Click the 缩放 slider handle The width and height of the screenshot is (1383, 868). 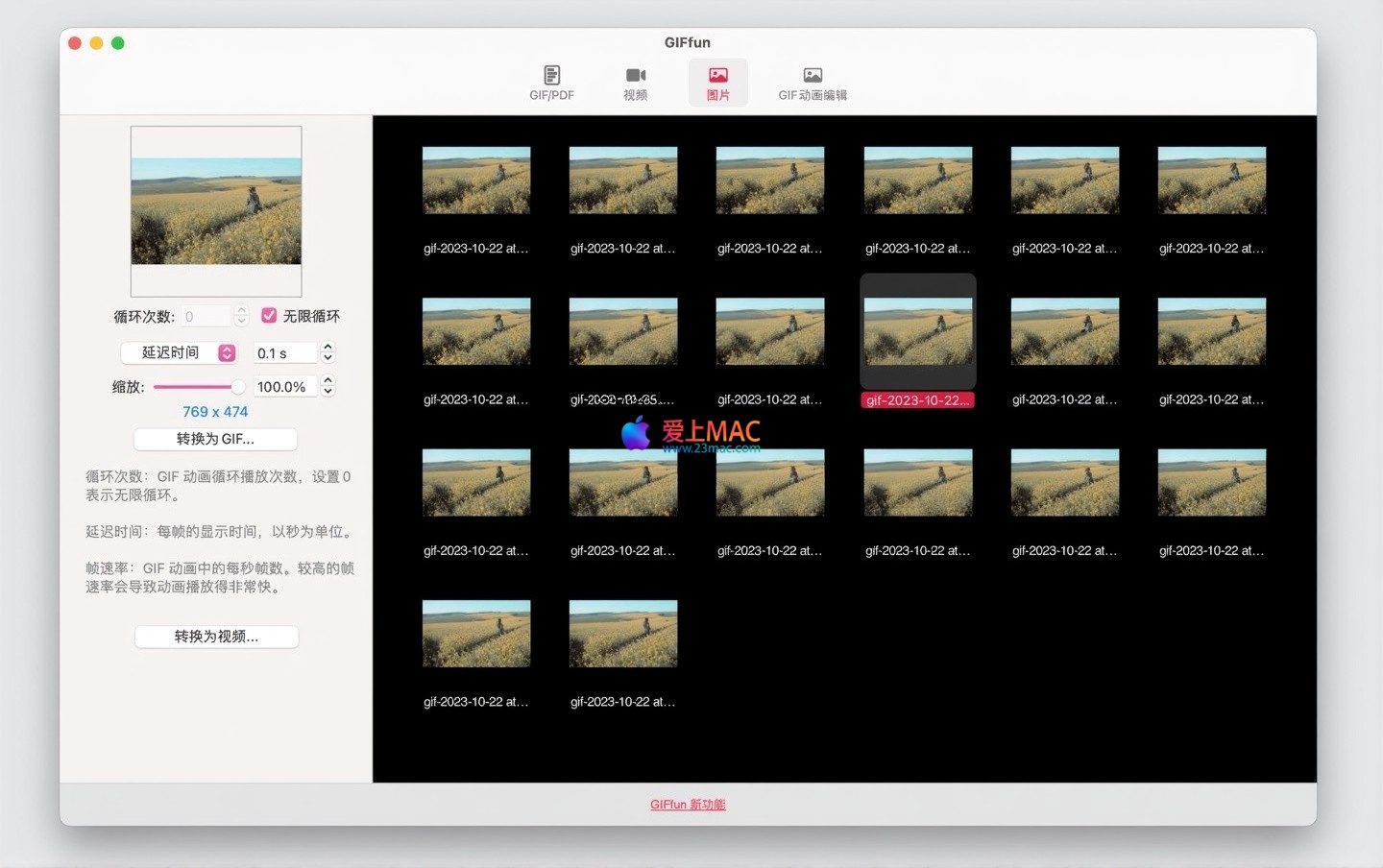click(237, 387)
